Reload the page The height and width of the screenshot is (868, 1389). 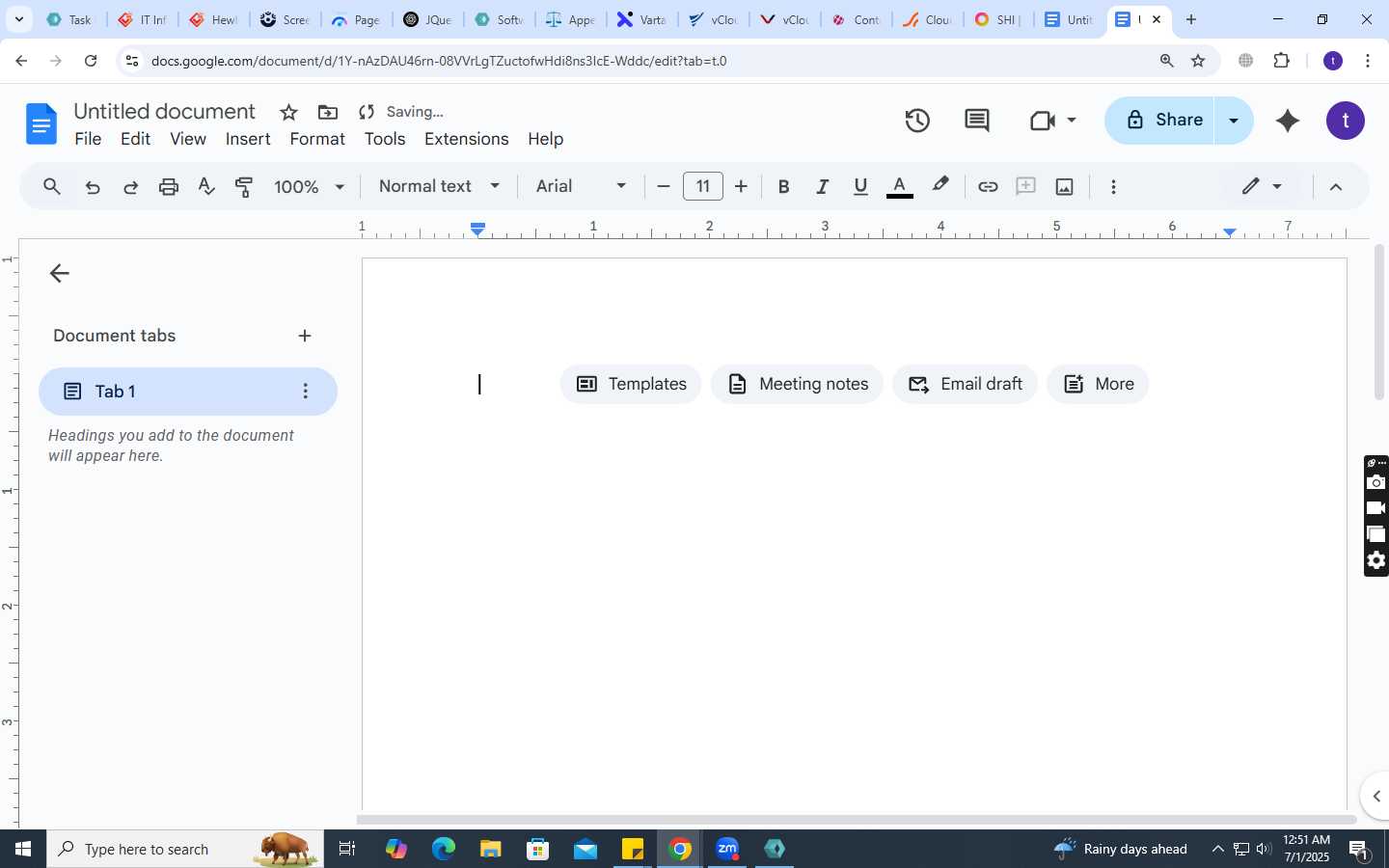(x=90, y=61)
